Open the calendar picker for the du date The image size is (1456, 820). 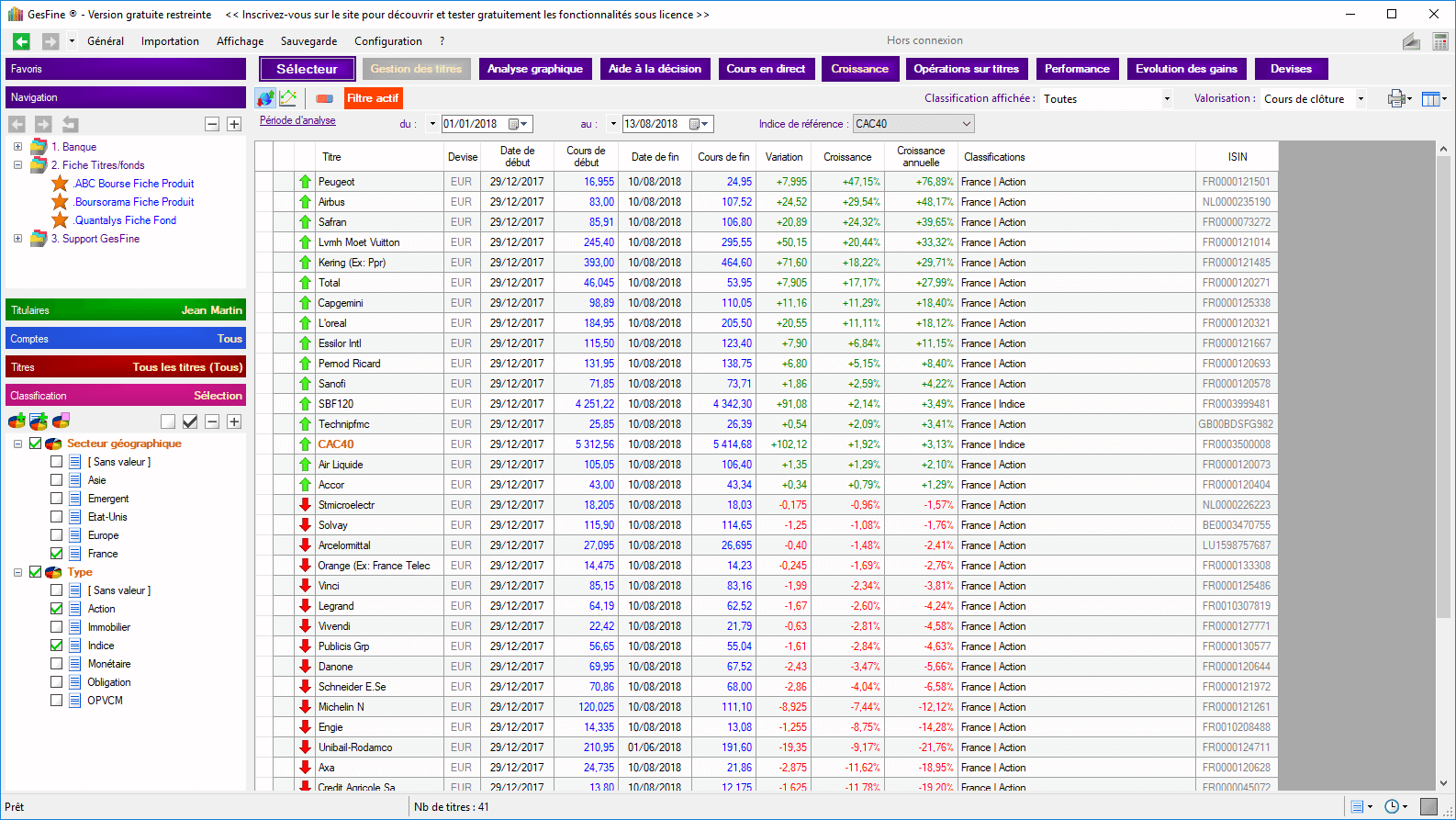(519, 124)
